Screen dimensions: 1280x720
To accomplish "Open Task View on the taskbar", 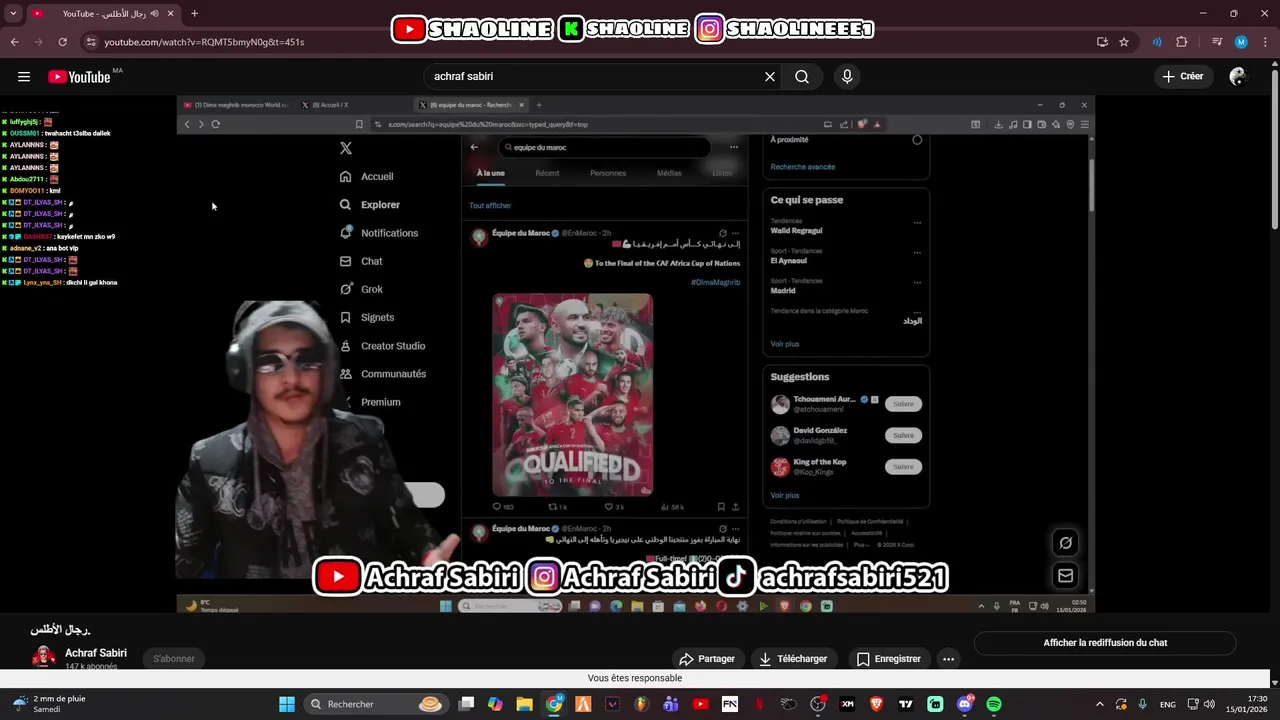I will coord(466,704).
